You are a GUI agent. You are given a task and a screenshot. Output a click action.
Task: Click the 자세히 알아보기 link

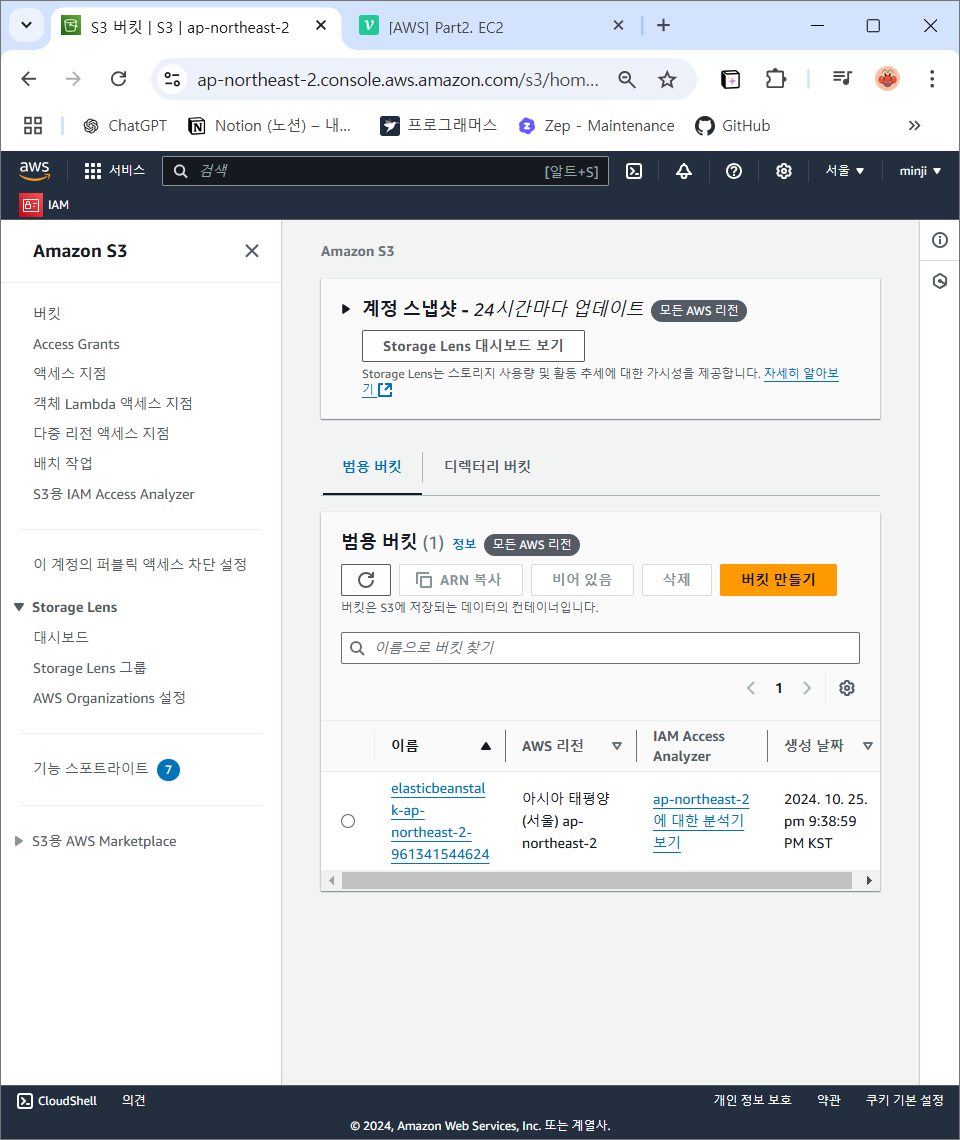tap(801, 373)
